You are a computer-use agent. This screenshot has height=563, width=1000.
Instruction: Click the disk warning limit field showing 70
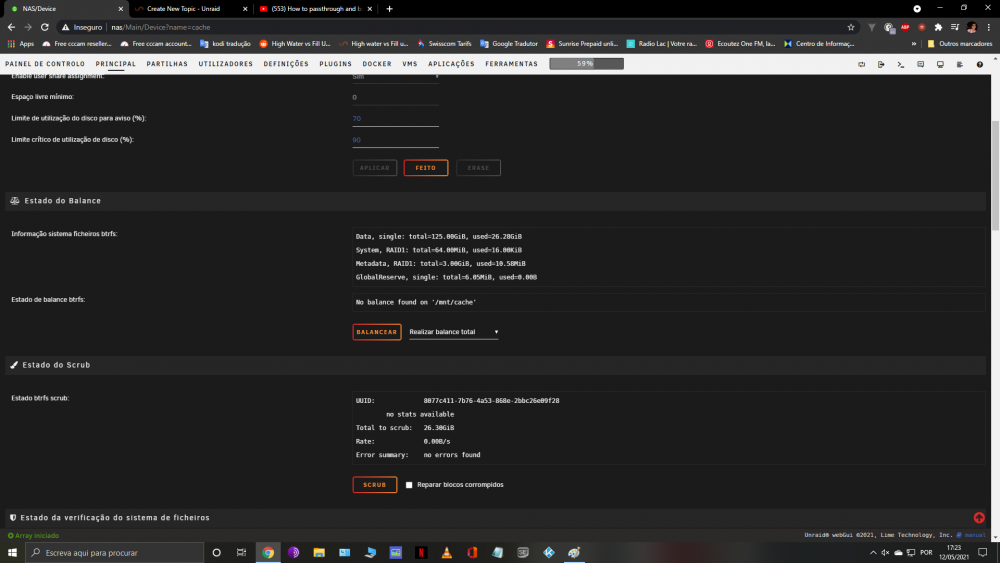coord(395,119)
